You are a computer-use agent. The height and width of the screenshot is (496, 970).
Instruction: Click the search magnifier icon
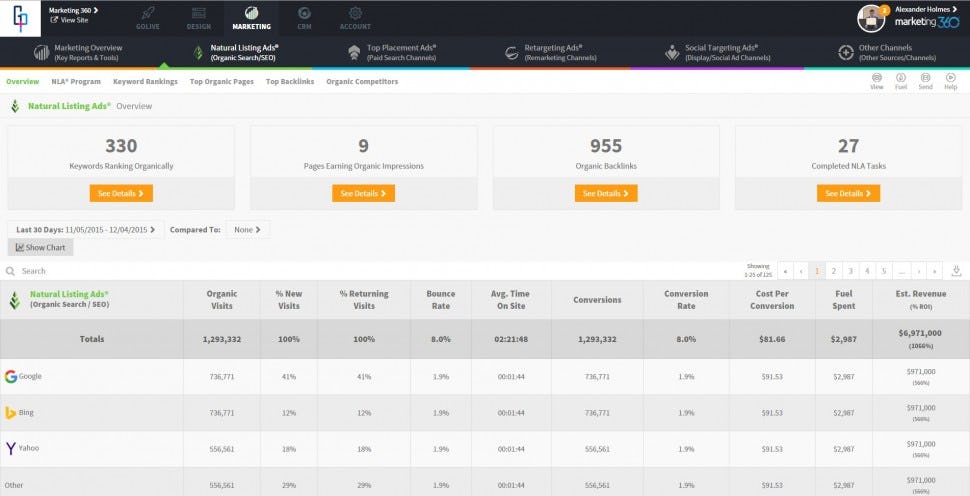coord(11,271)
